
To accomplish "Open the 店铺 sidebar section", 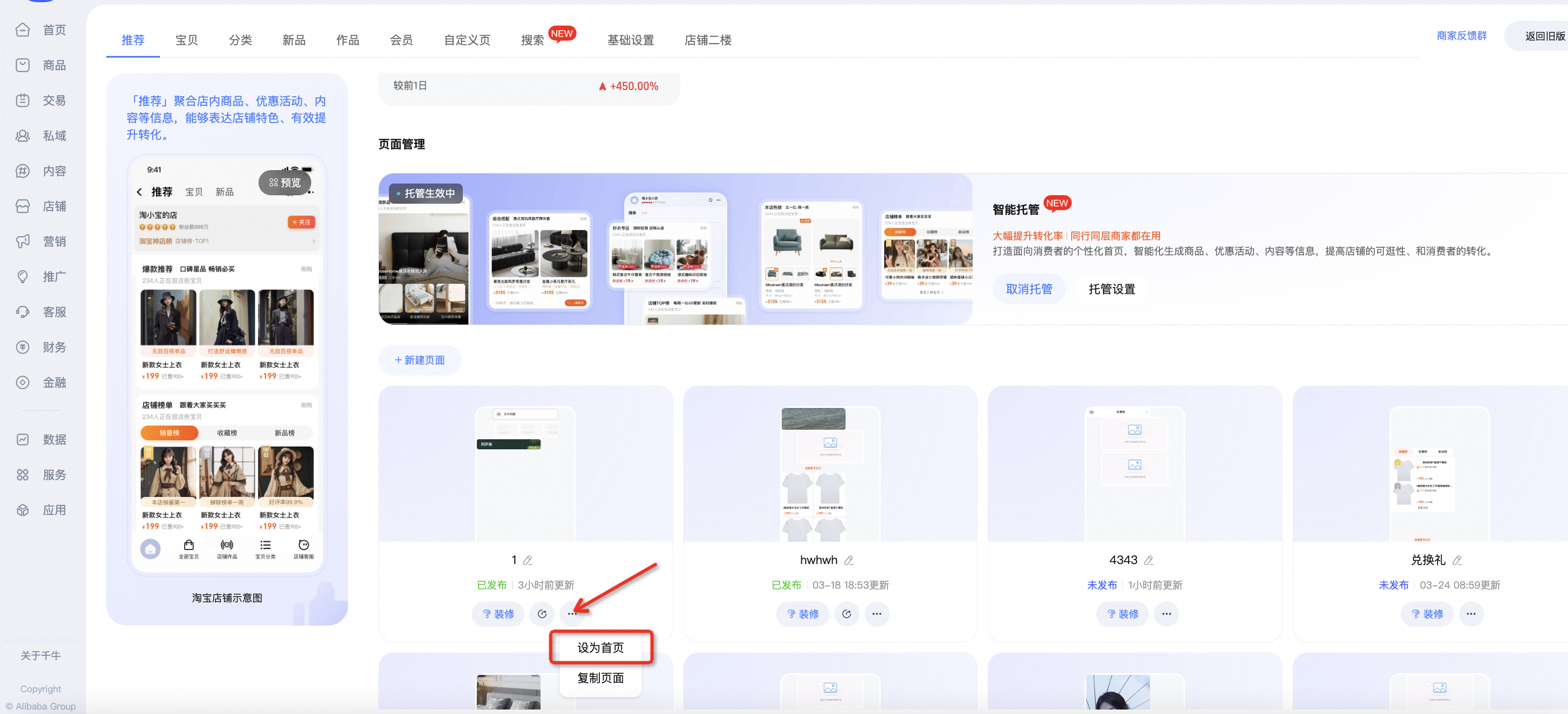I will (41, 206).
